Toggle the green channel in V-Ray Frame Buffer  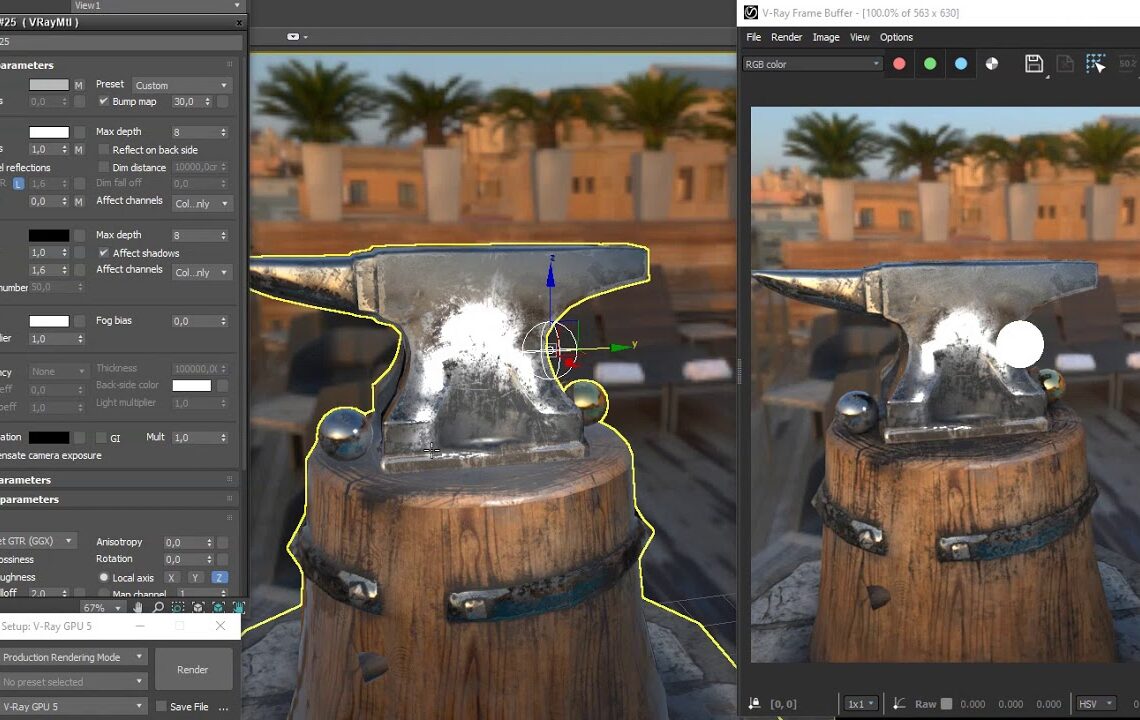tap(929, 63)
